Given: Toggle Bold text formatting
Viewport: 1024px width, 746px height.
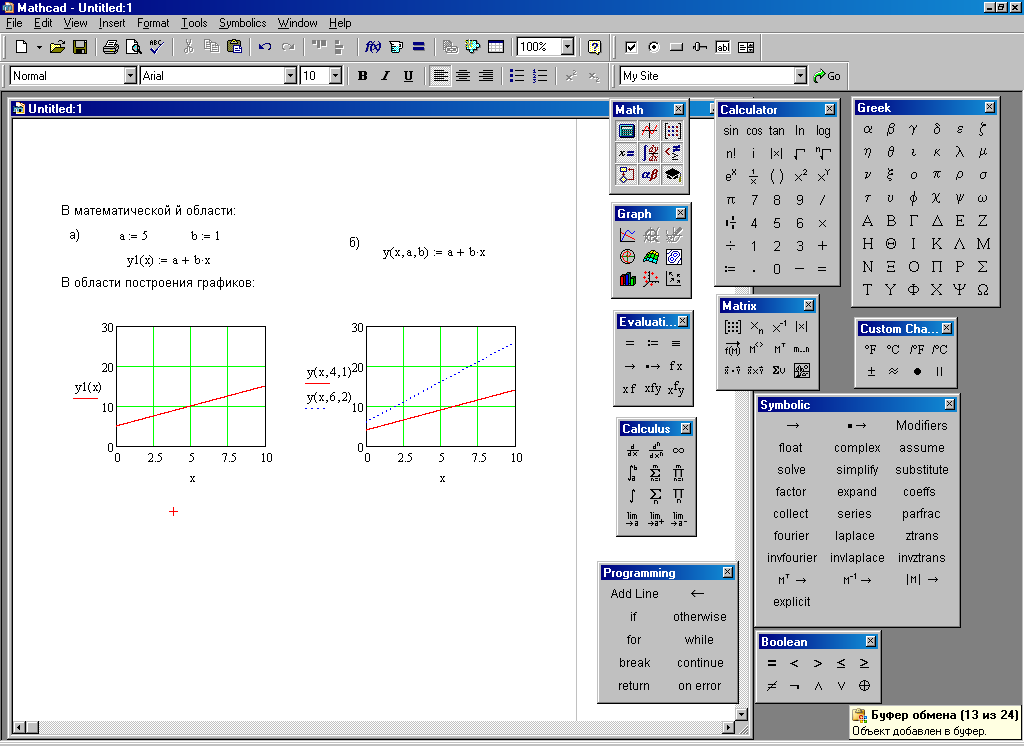Looking at the screenshot, I should [x=362, y=76].
